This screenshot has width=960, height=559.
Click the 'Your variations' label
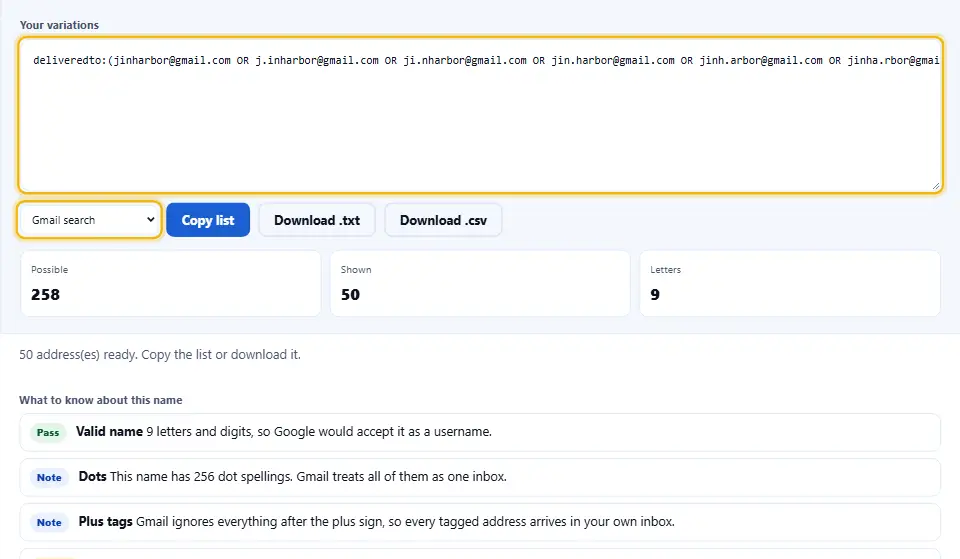tap(59, 25)
